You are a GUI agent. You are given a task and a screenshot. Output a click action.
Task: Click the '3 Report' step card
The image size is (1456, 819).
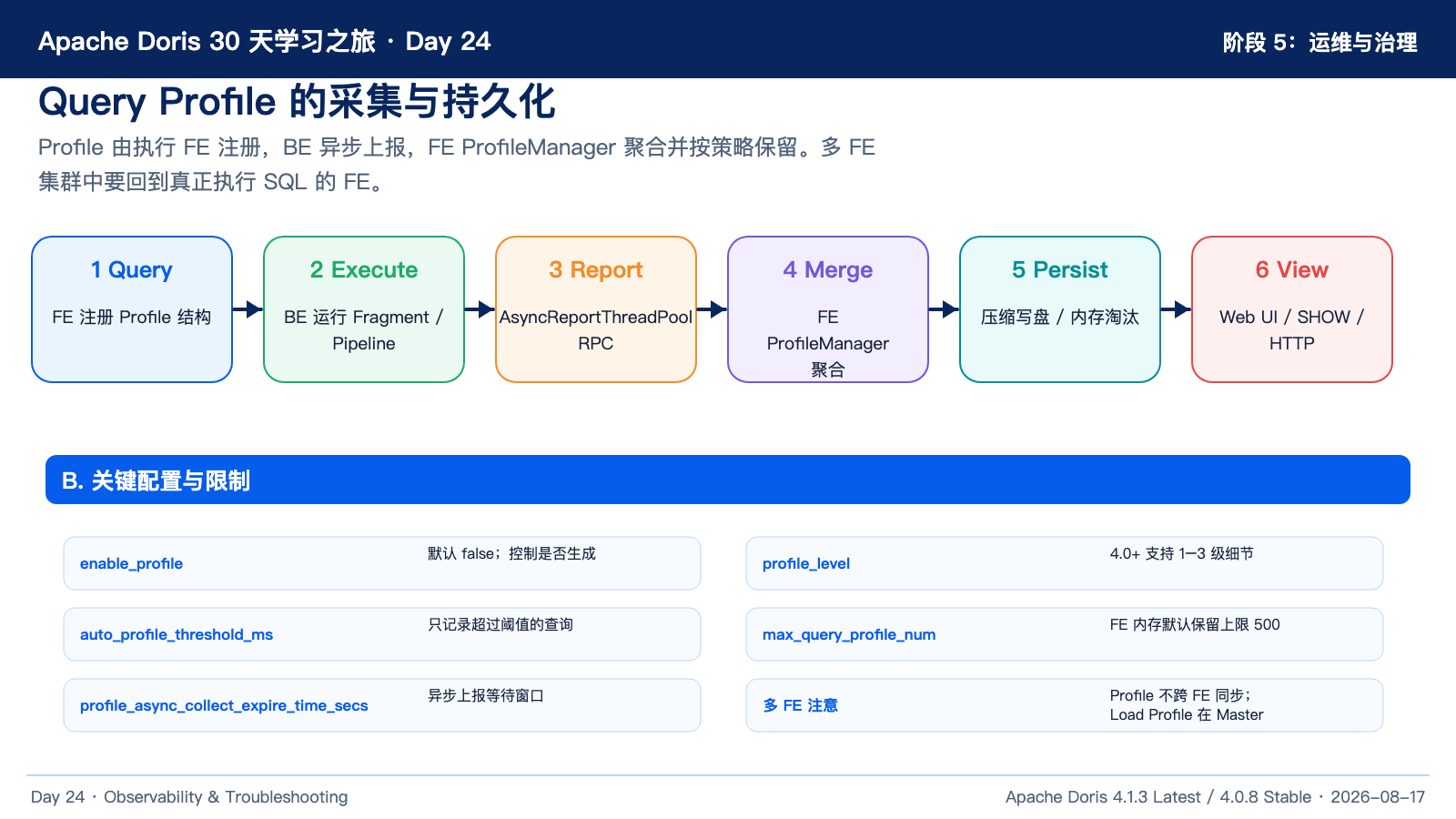coord(596,309)
